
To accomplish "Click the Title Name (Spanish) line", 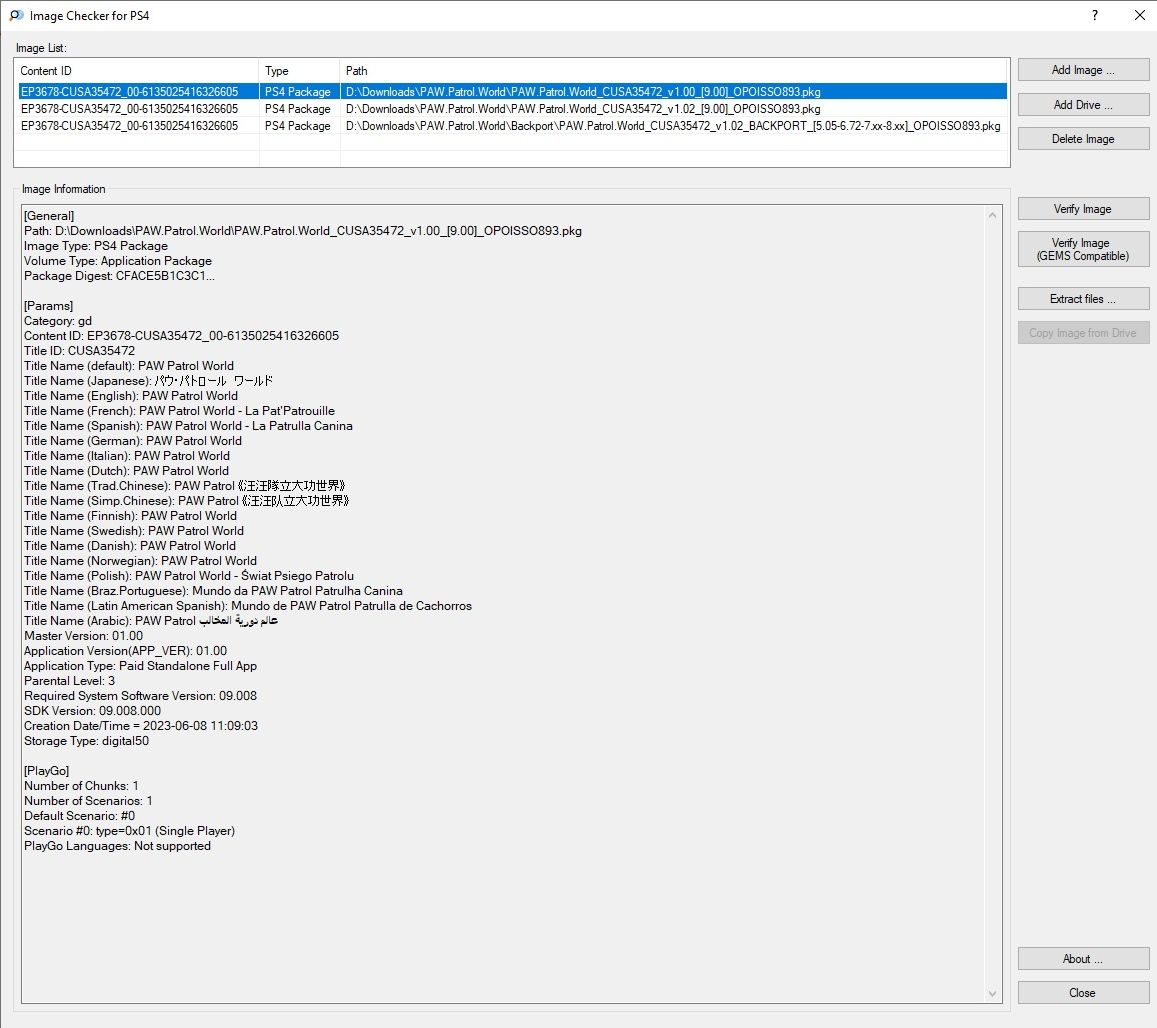I will 188,426.
